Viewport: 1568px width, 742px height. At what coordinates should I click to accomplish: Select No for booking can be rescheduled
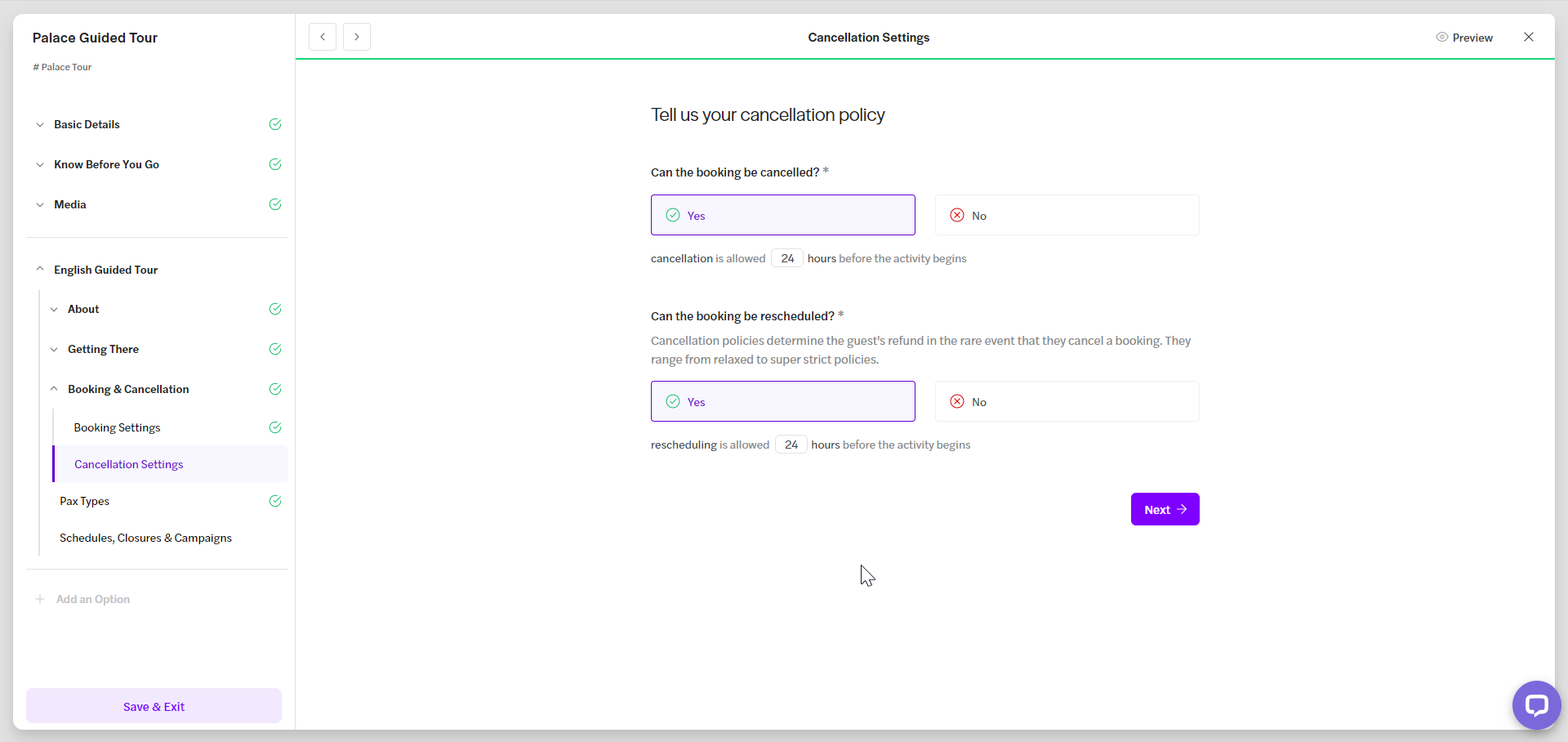coord(1067,401)
